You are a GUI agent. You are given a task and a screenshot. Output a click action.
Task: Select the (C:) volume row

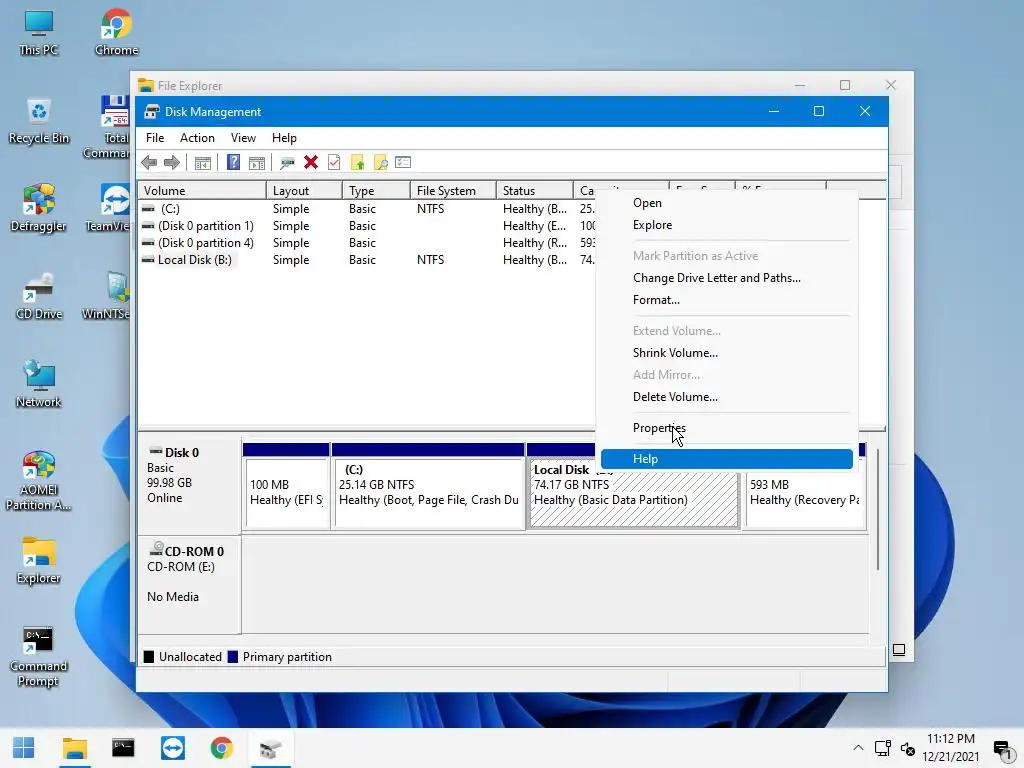point(367,208)
